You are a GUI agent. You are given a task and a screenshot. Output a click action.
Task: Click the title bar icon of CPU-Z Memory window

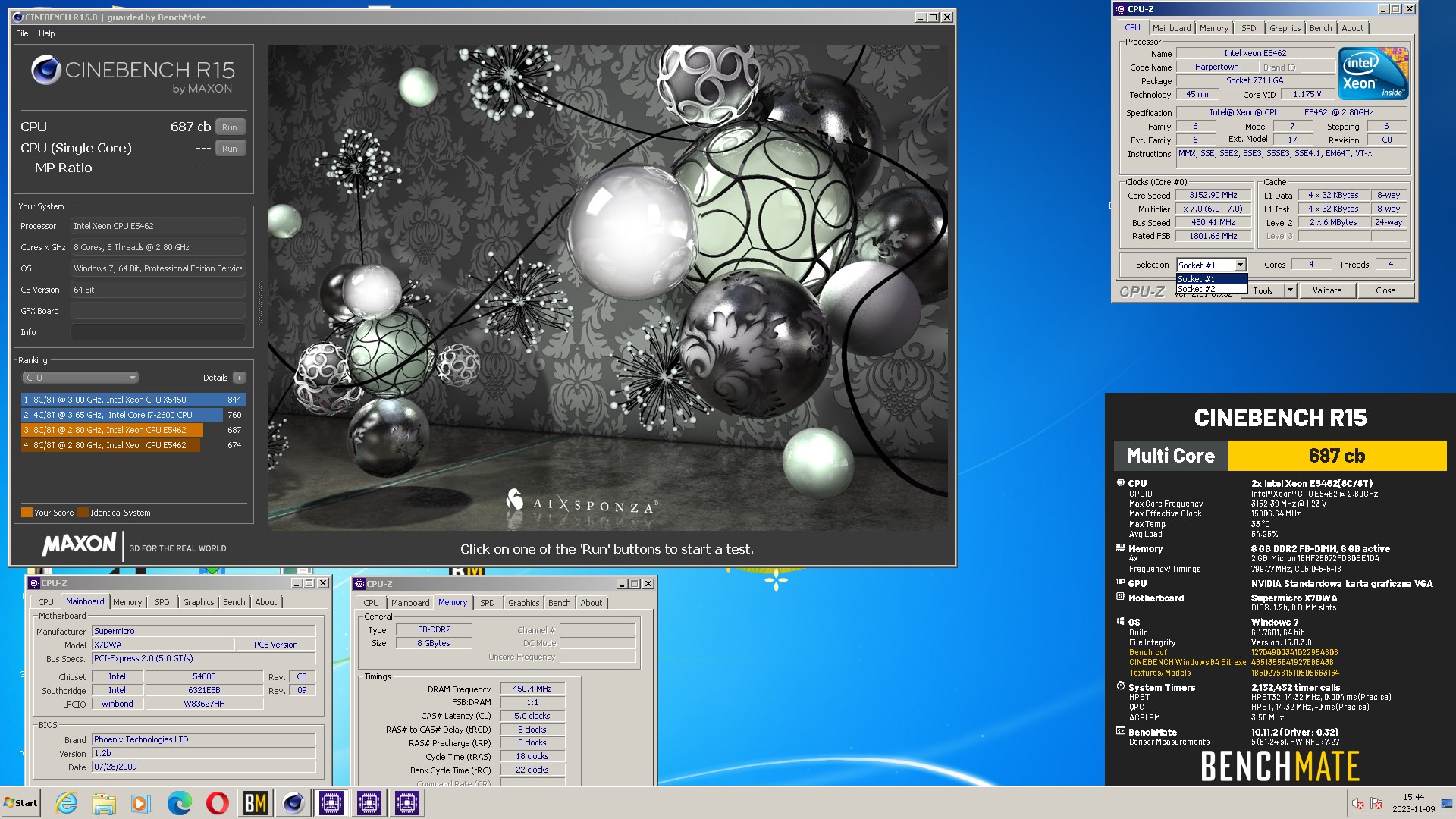(359, 583)
